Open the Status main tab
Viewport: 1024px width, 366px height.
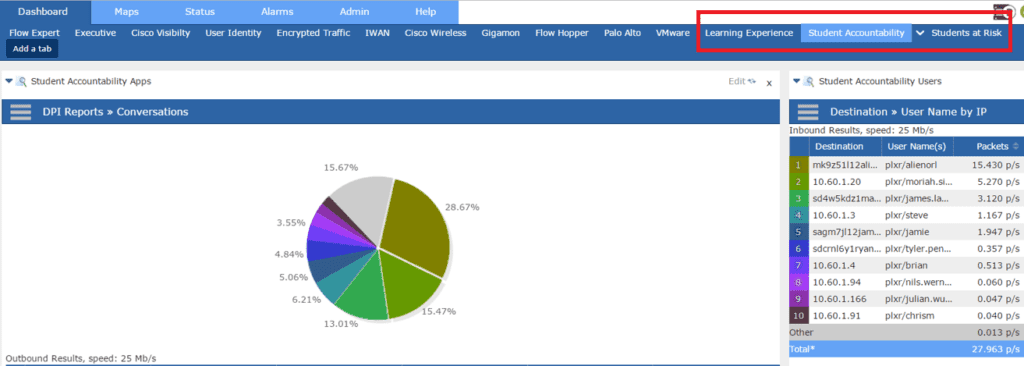[200, 12]
